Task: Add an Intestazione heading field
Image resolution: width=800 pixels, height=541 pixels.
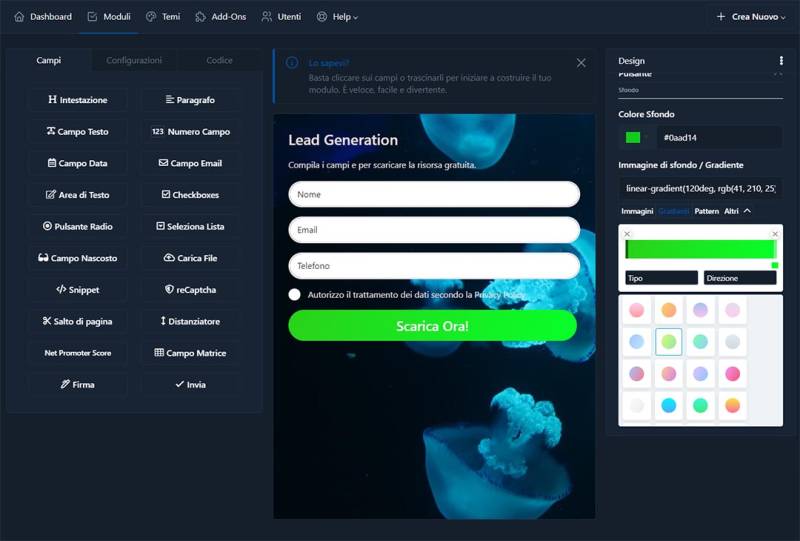Action: click(78, 100)
